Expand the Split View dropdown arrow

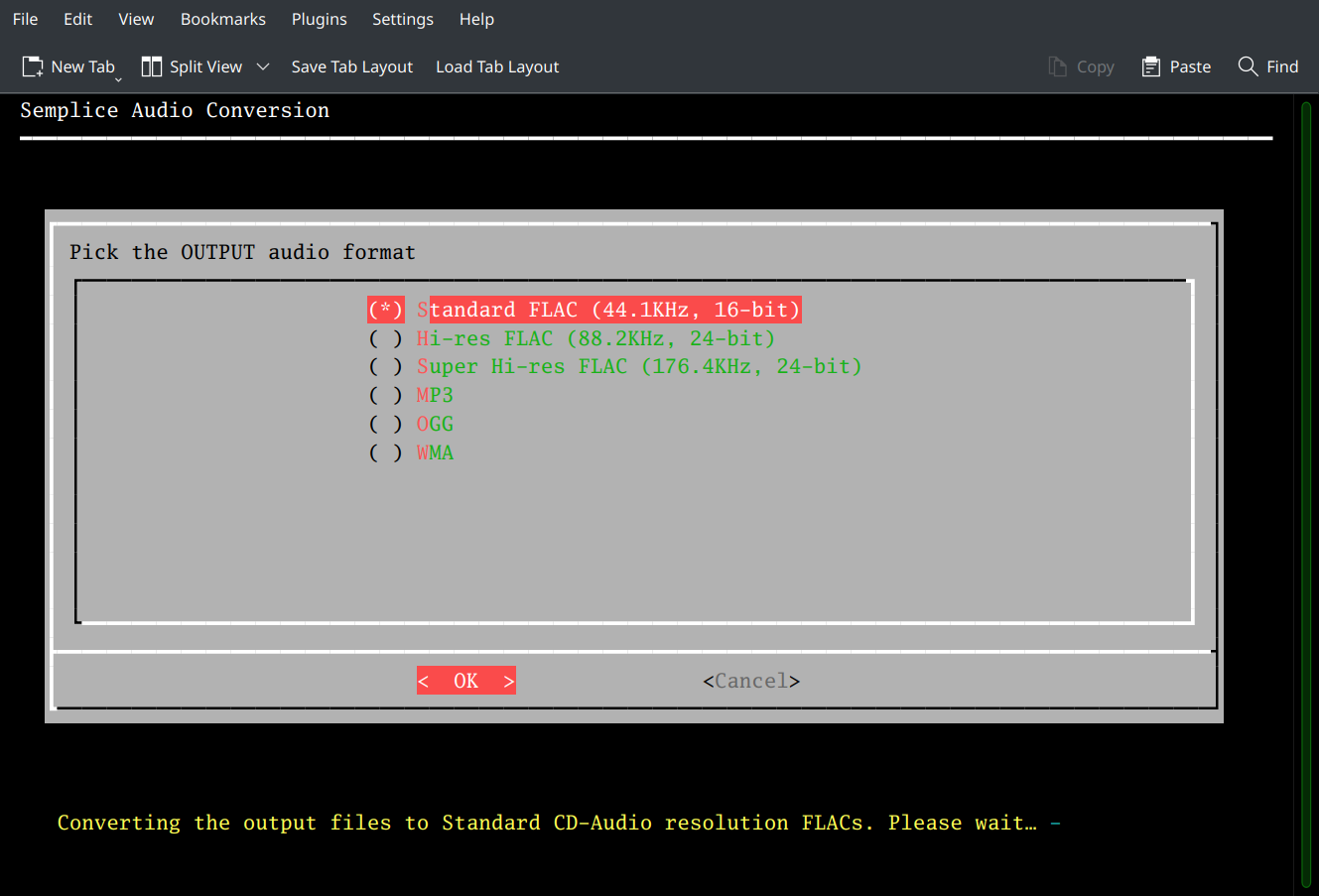click(x=263, y=66)
